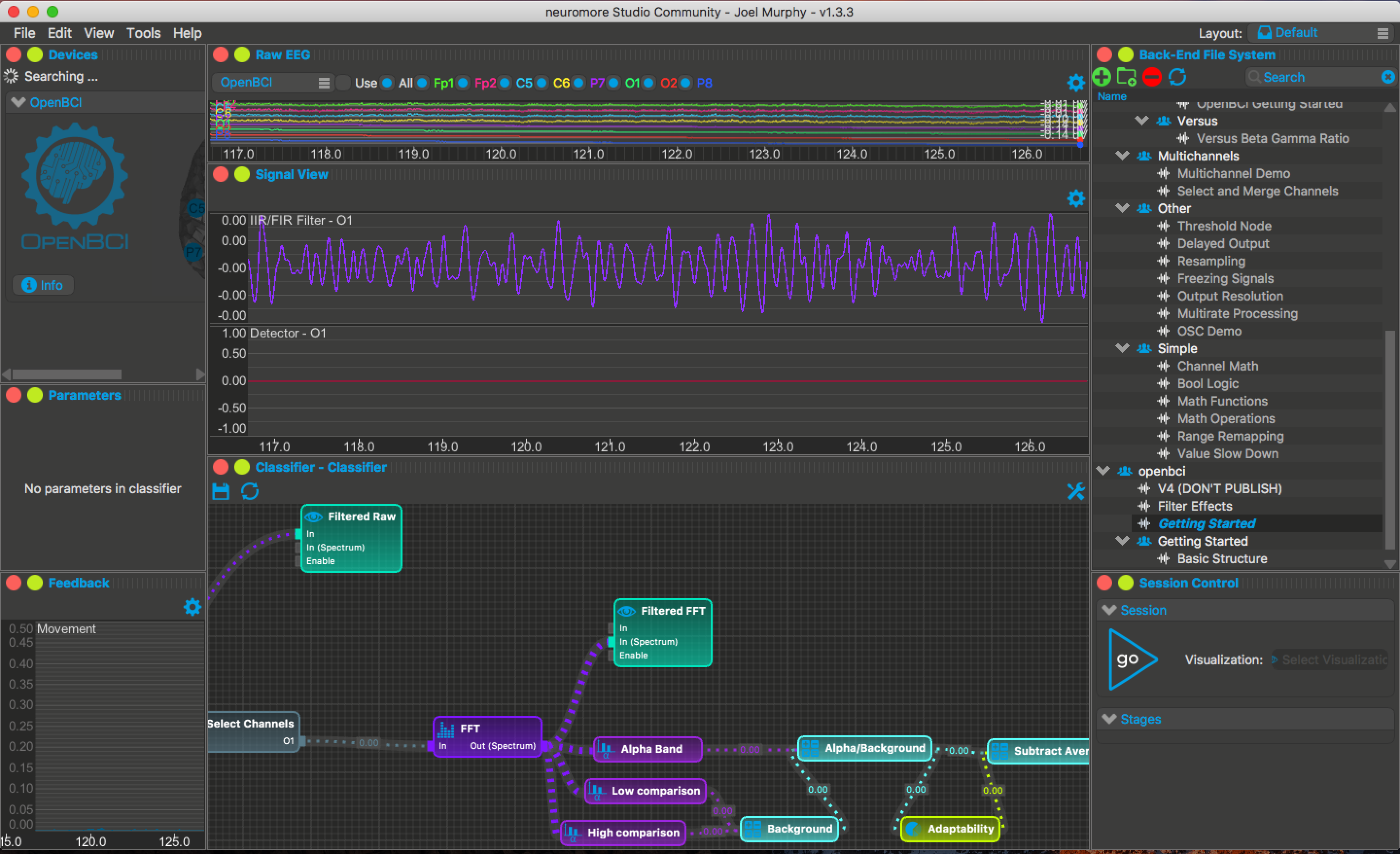Open Feedback panel settings gear

pyautogui.click(x=192, y=607)
